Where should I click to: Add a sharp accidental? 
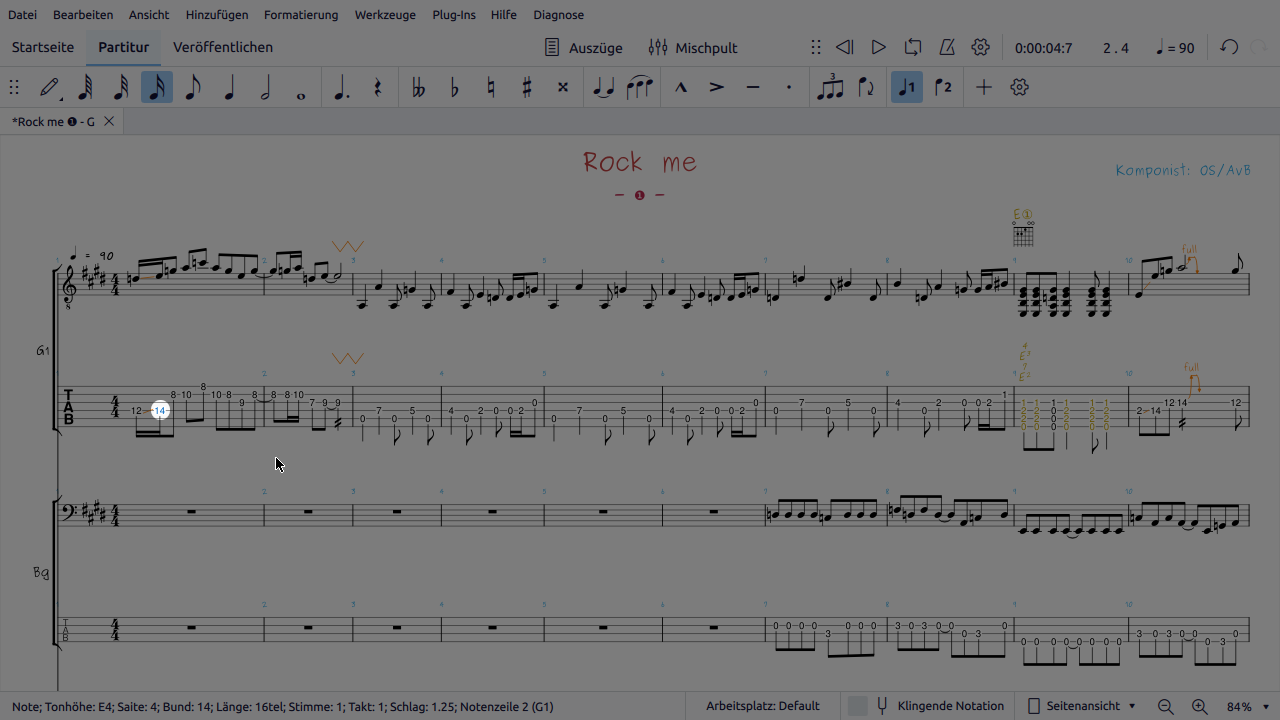(527, 88)
